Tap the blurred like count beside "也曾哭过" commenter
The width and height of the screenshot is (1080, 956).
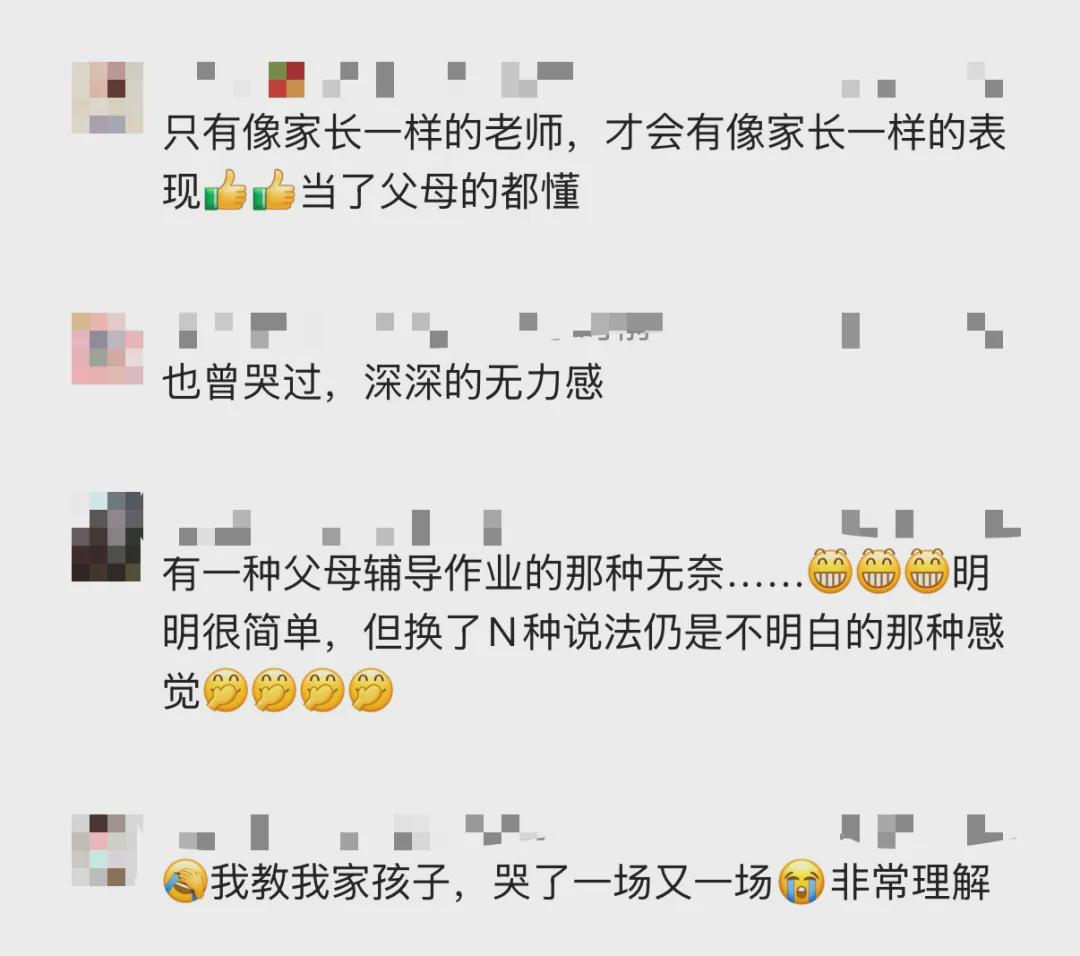pyautogui.click(x=923, y=330)
